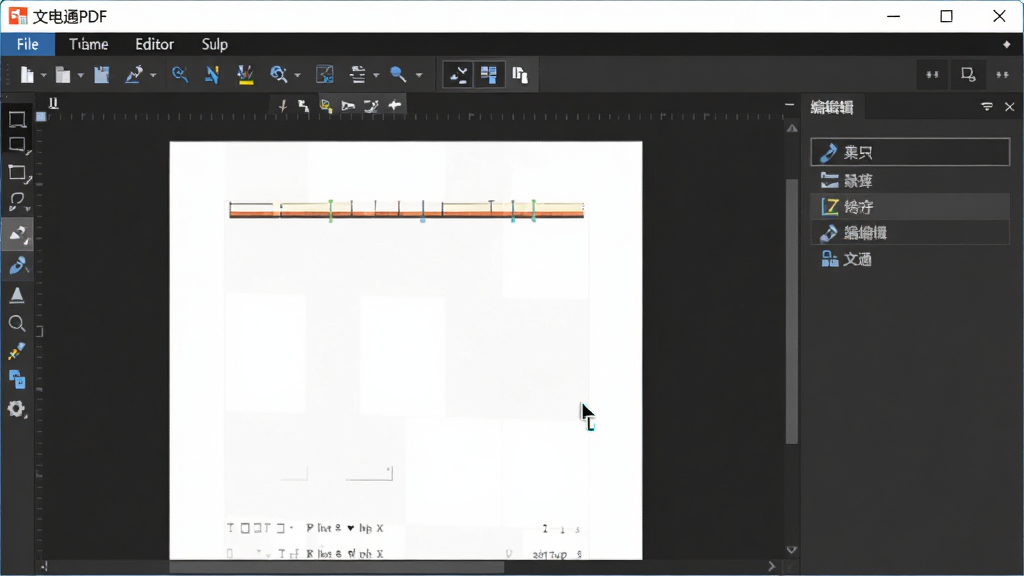Screen dimensions: 1024x576
Task: Open the Sulp menu
Action: 214,44
